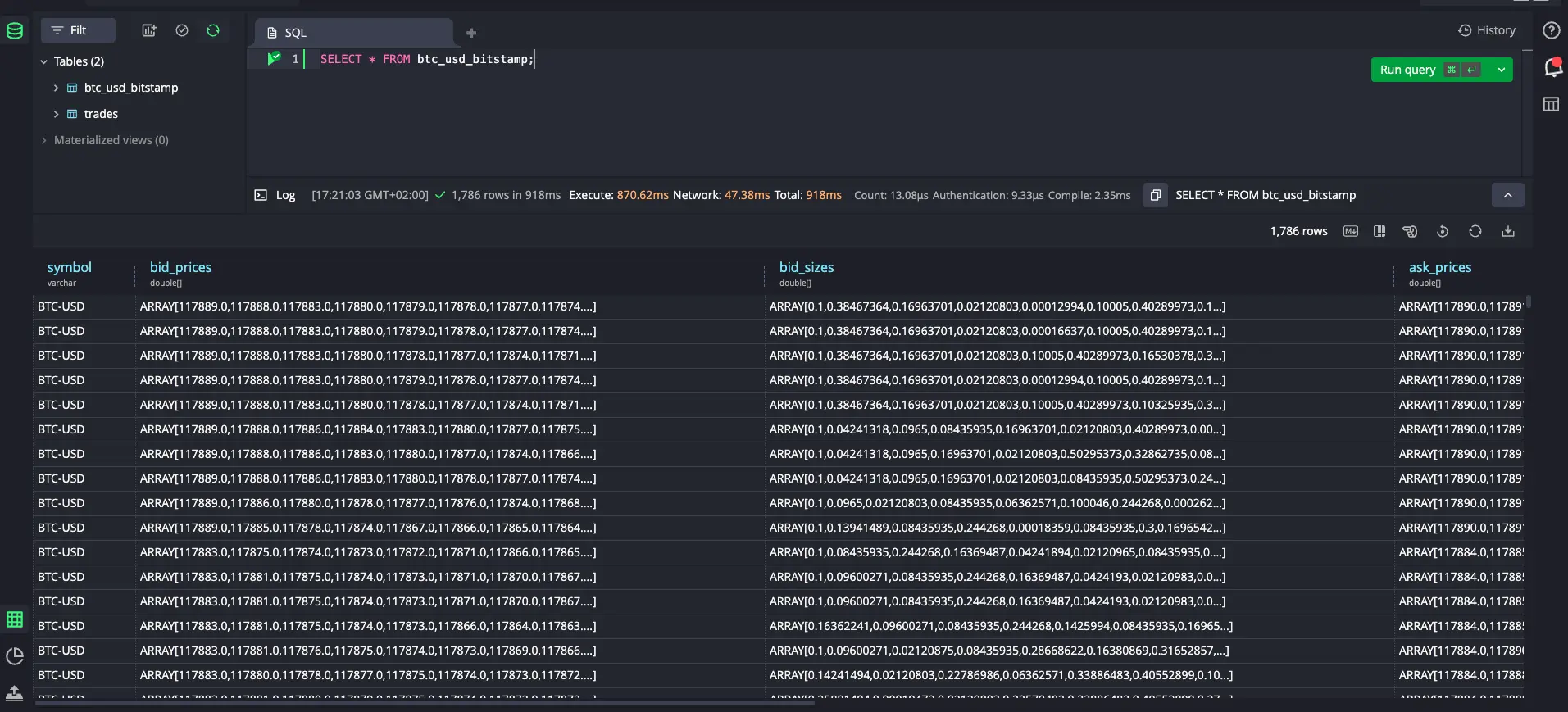Open the database tables sidebar icon
Viewport: 1568px width, 712px height.
(15, 31)
